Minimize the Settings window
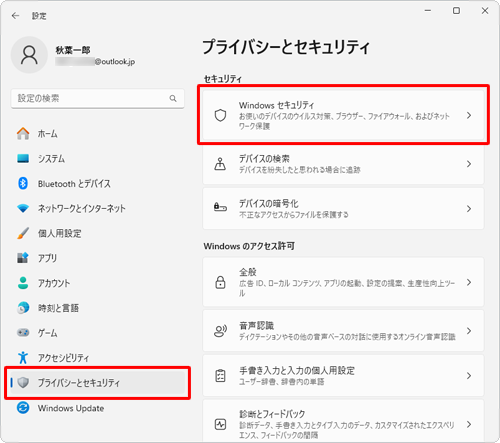The height and width of the screenshot is (443, 500). point(428,11)
